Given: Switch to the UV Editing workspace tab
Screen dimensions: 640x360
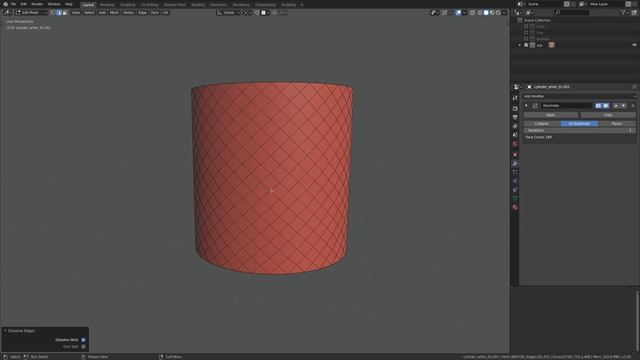Looking at the screenshot, I should [x=149, y=4].
